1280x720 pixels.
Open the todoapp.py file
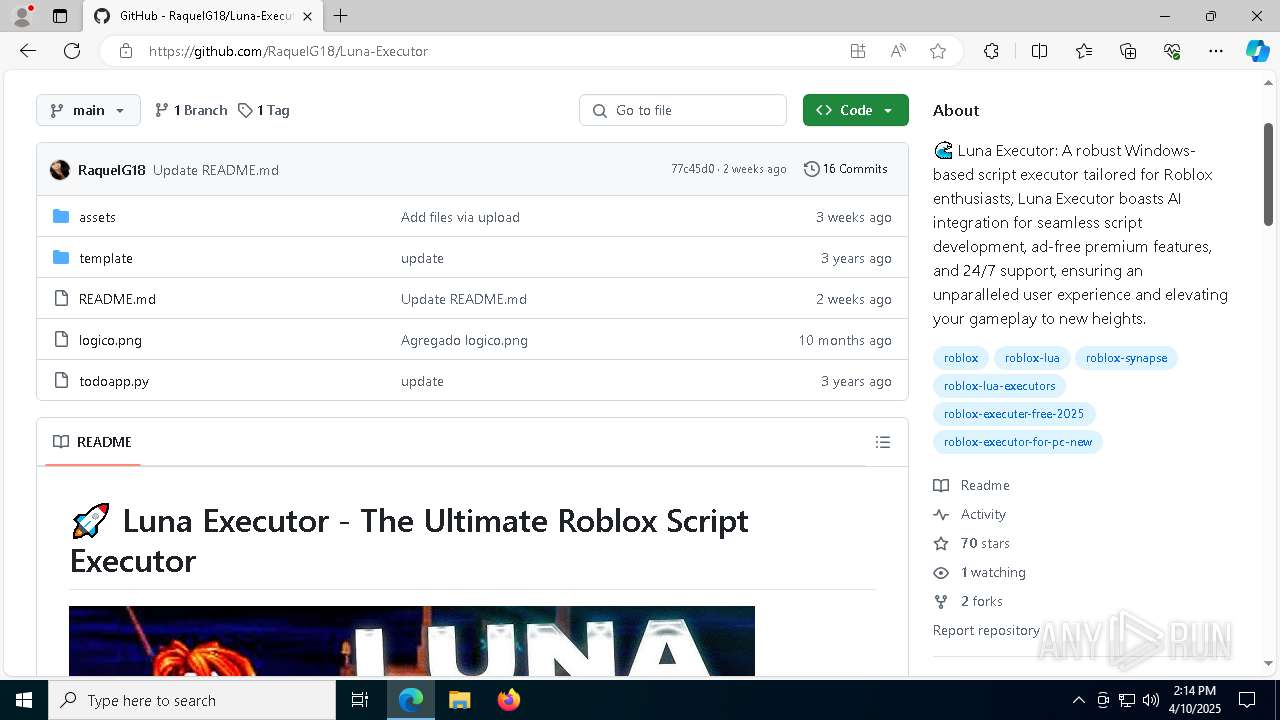click(x=114, y=381)
